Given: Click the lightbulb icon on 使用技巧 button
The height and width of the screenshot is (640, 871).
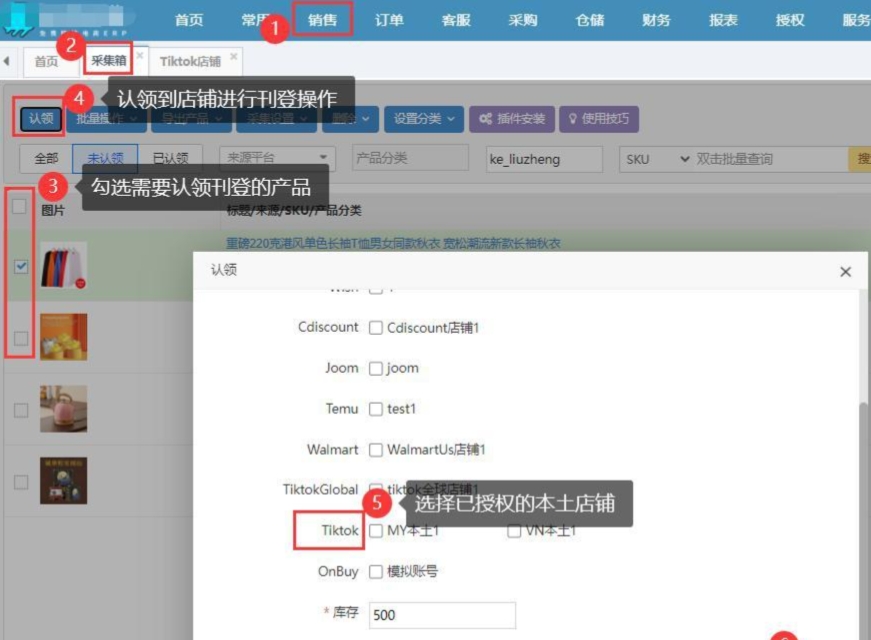Looking at the screenshot, I should pyautogui.click(x=573, y=118).
